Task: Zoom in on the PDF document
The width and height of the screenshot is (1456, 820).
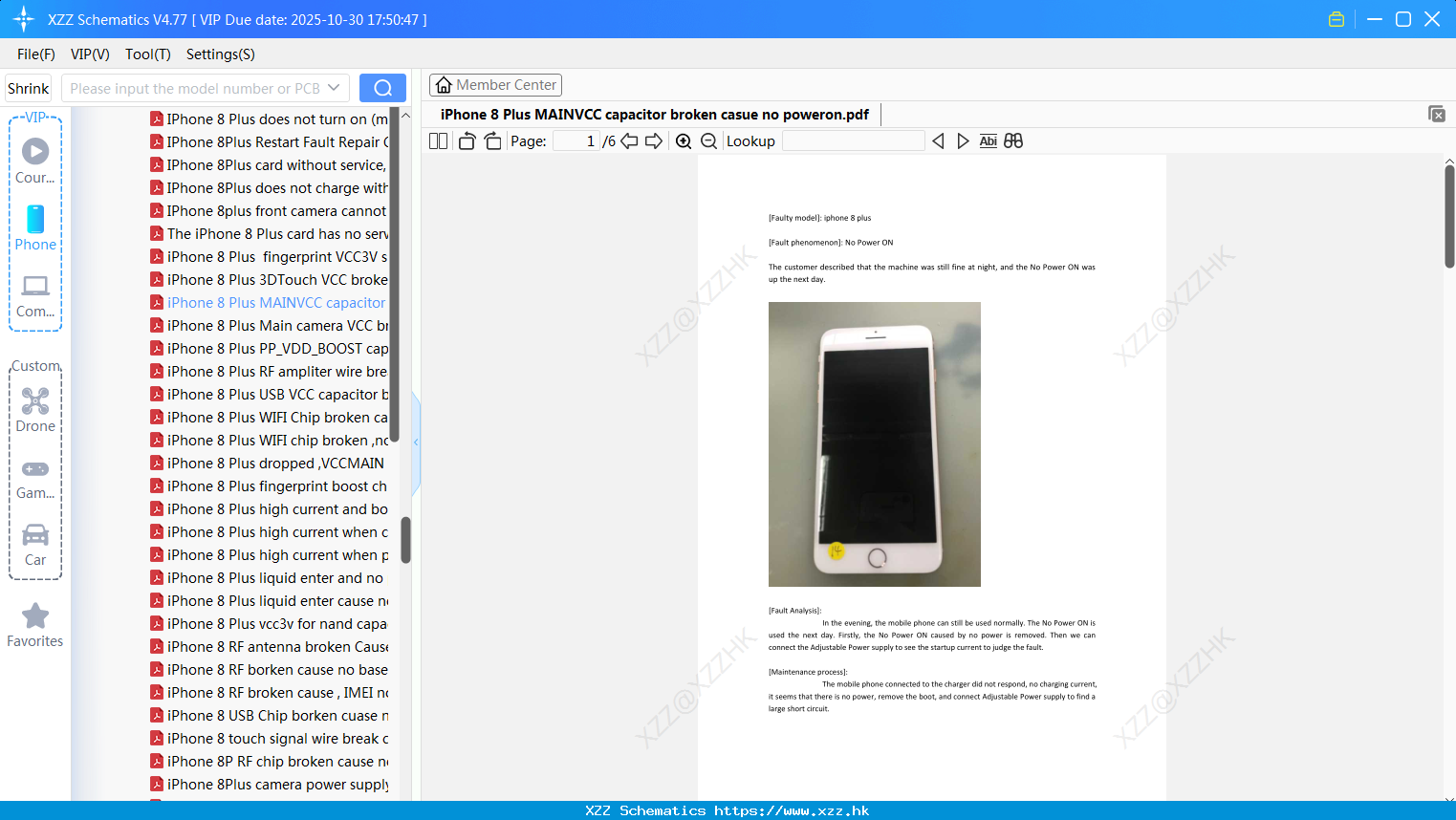Action: click(684, 141)
